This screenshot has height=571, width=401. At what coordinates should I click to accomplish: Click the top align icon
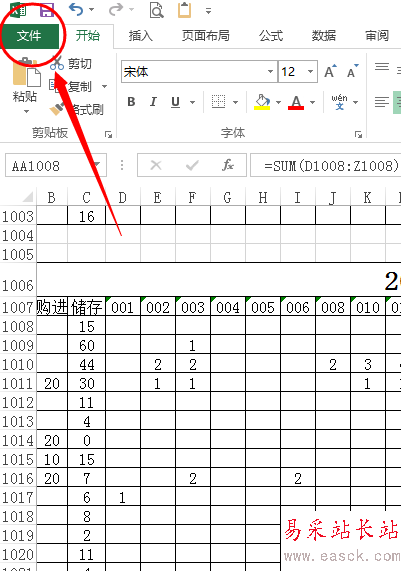pos(382,67)
